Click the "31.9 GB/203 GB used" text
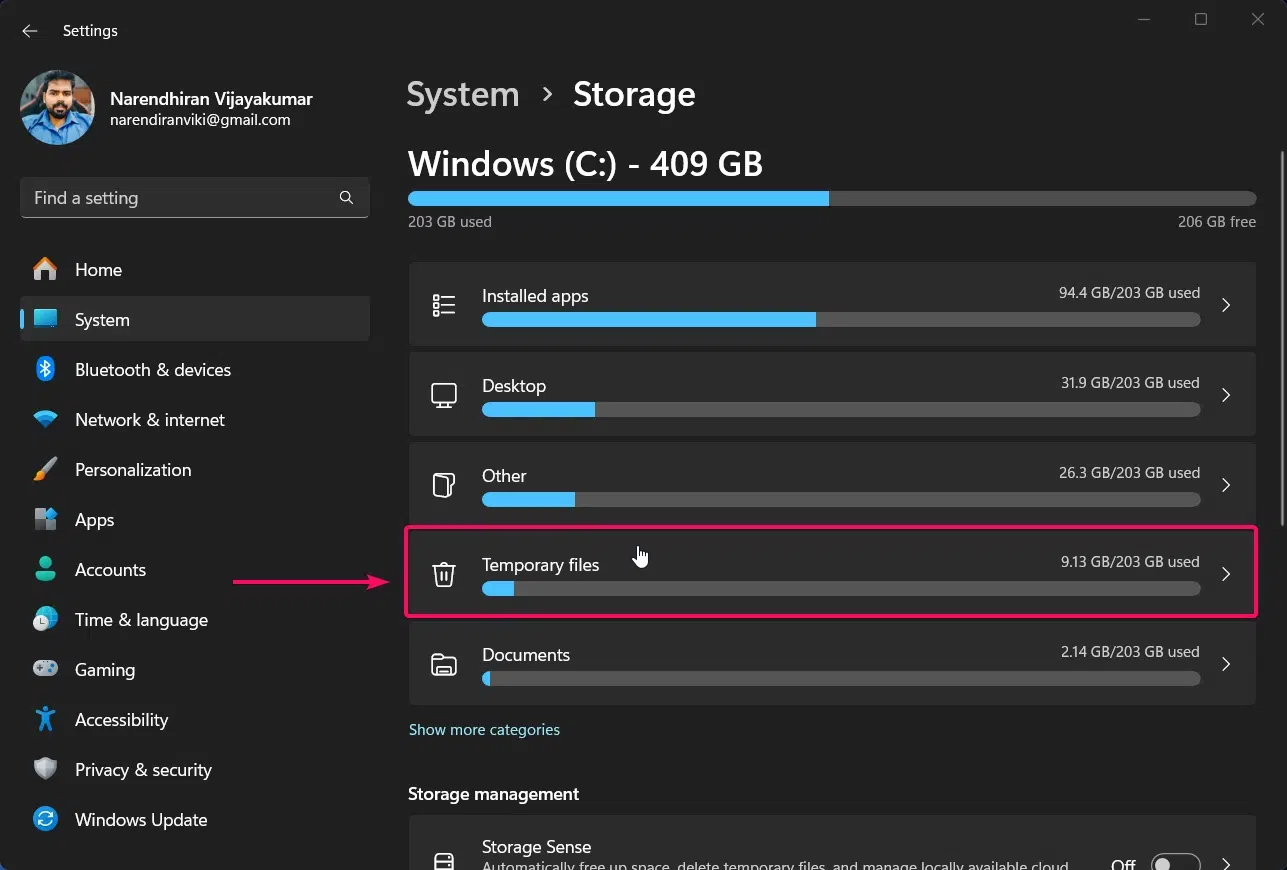Screen dimensions: 1287x870 [x=1130, y=383]
